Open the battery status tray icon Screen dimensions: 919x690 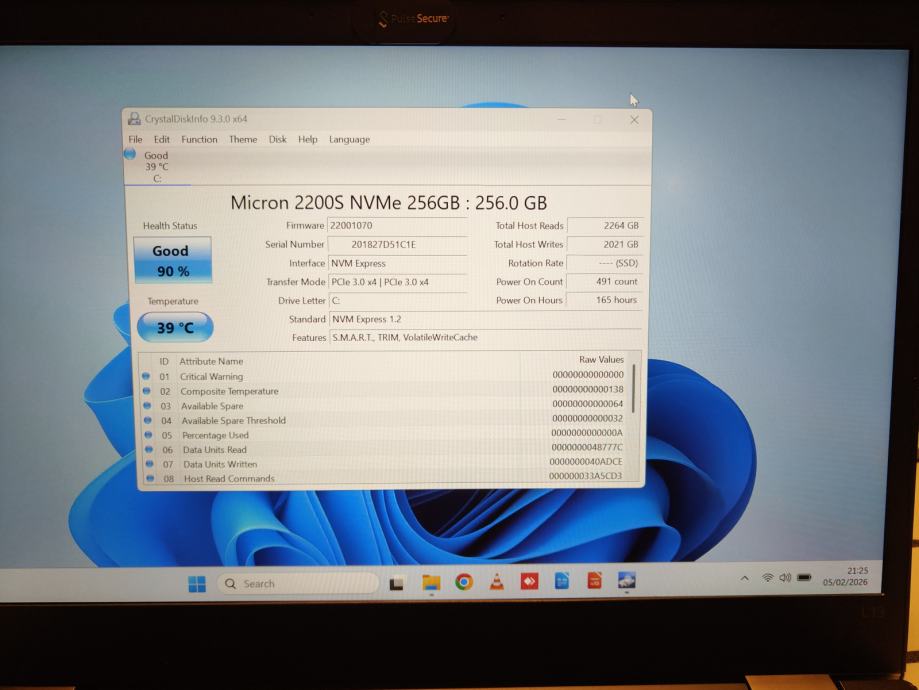point(804,578)
